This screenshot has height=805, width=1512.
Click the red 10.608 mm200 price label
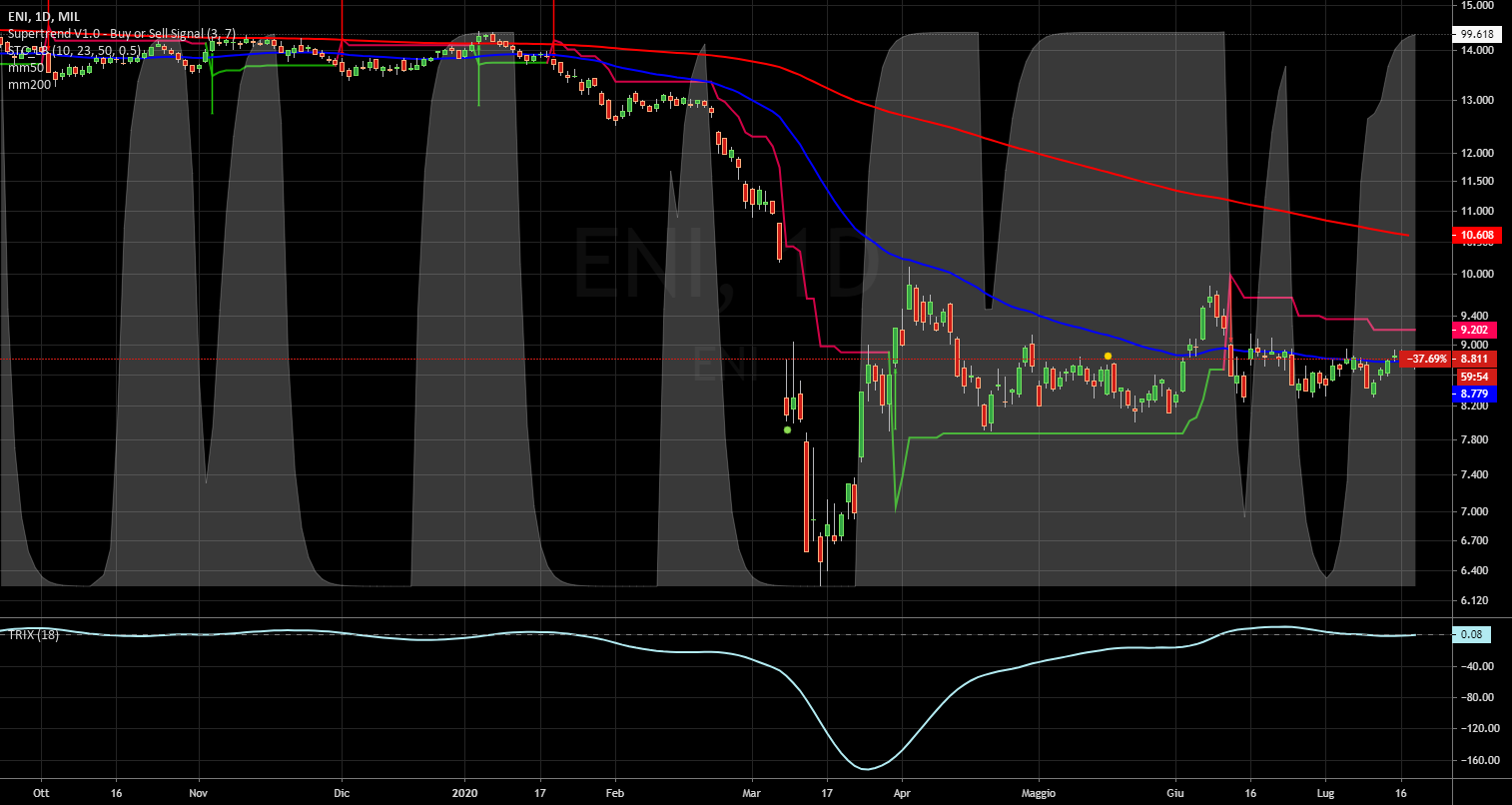[x=1476, y=236]
